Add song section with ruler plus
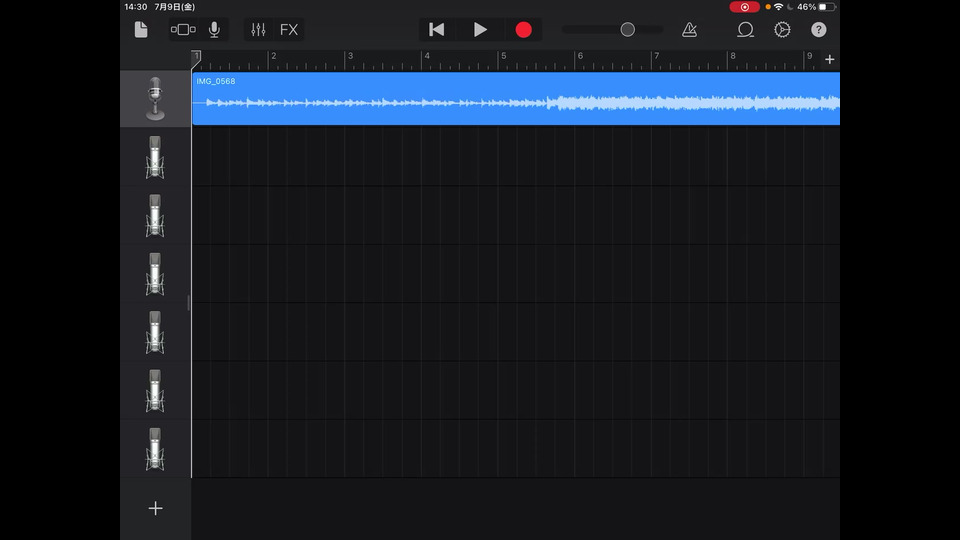960x540 pixels. [x=830, y=59]
